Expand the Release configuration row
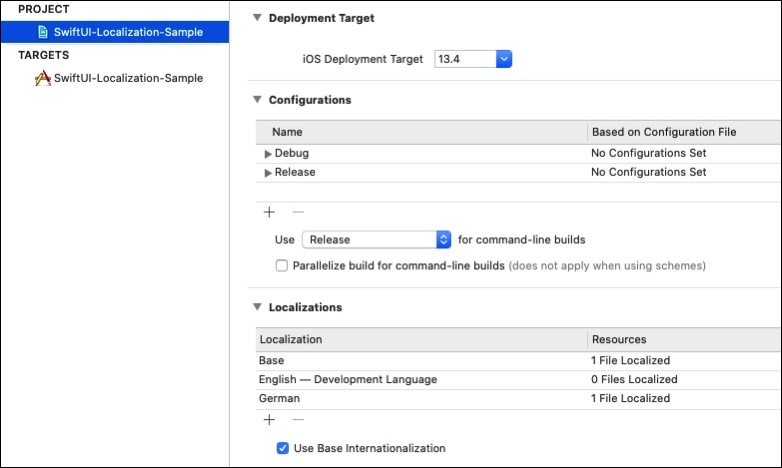This screenshot has height=468, width=782. (268, 173)
